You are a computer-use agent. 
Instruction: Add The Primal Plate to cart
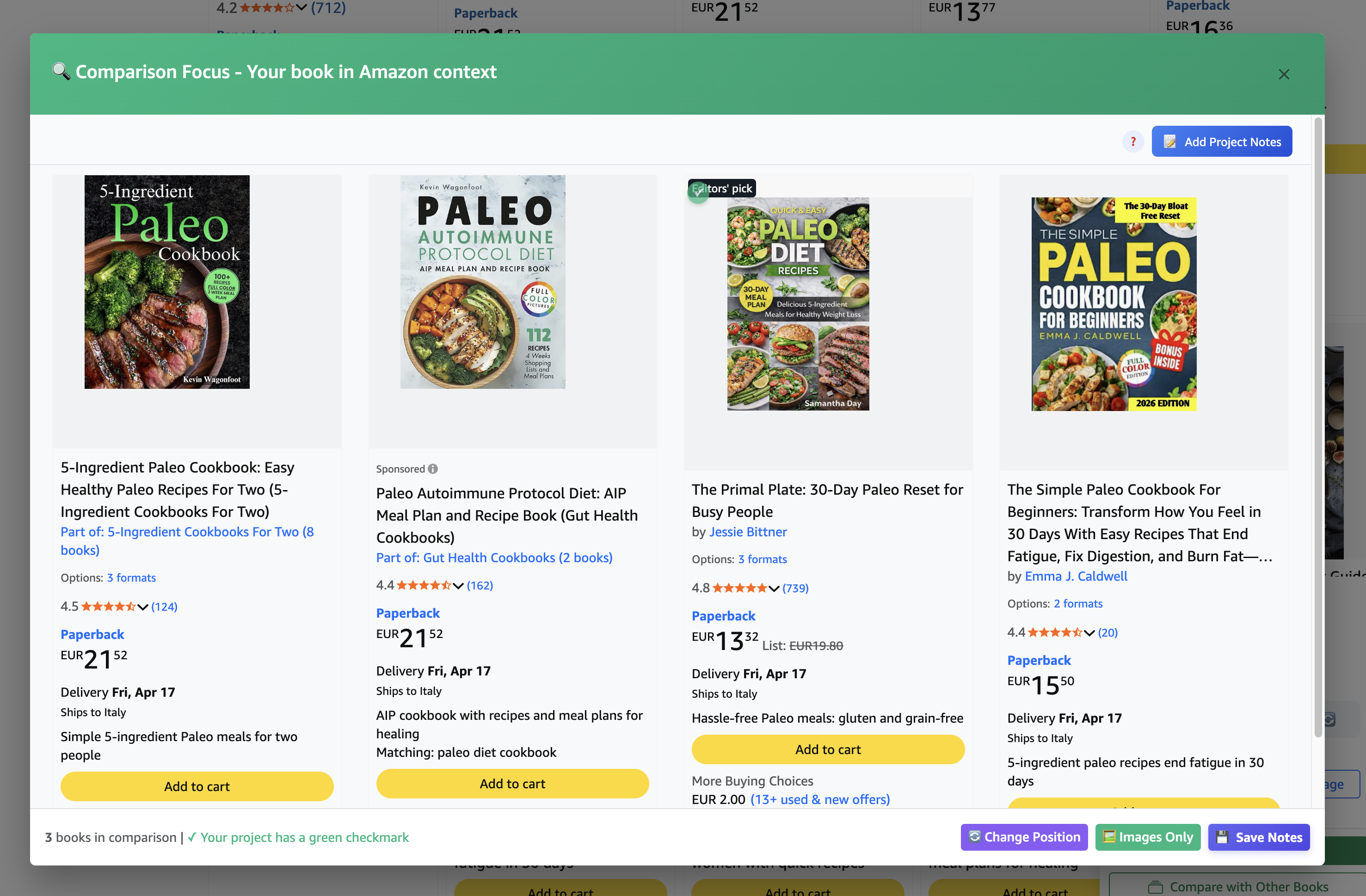coord(828,749)
